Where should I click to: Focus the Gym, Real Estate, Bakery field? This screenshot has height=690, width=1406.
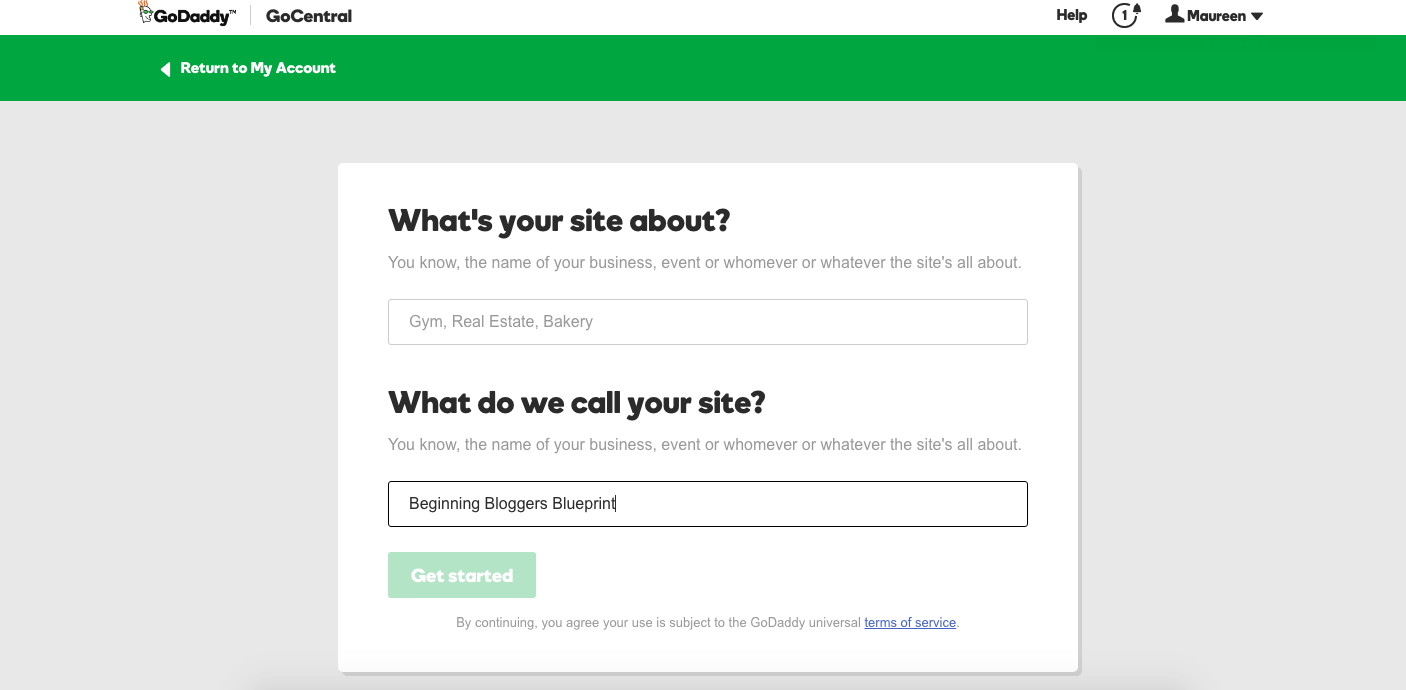(x=707, y=322)
